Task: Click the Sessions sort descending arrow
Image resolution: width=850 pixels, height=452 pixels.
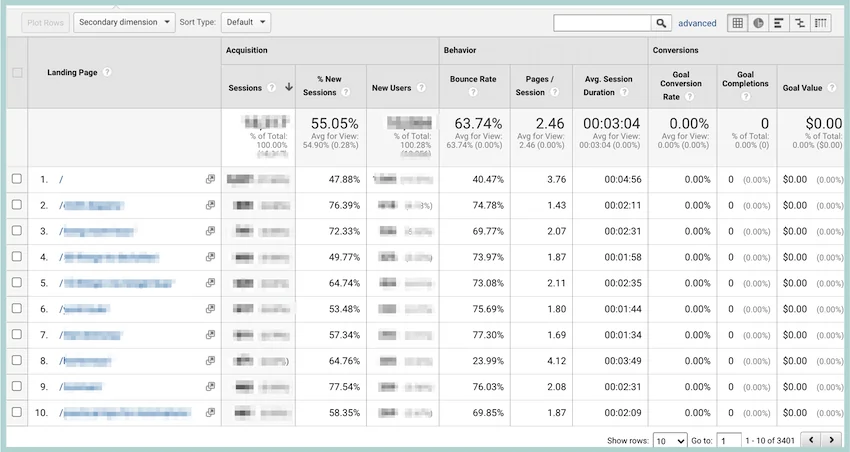Action: (x=289, y=87)
